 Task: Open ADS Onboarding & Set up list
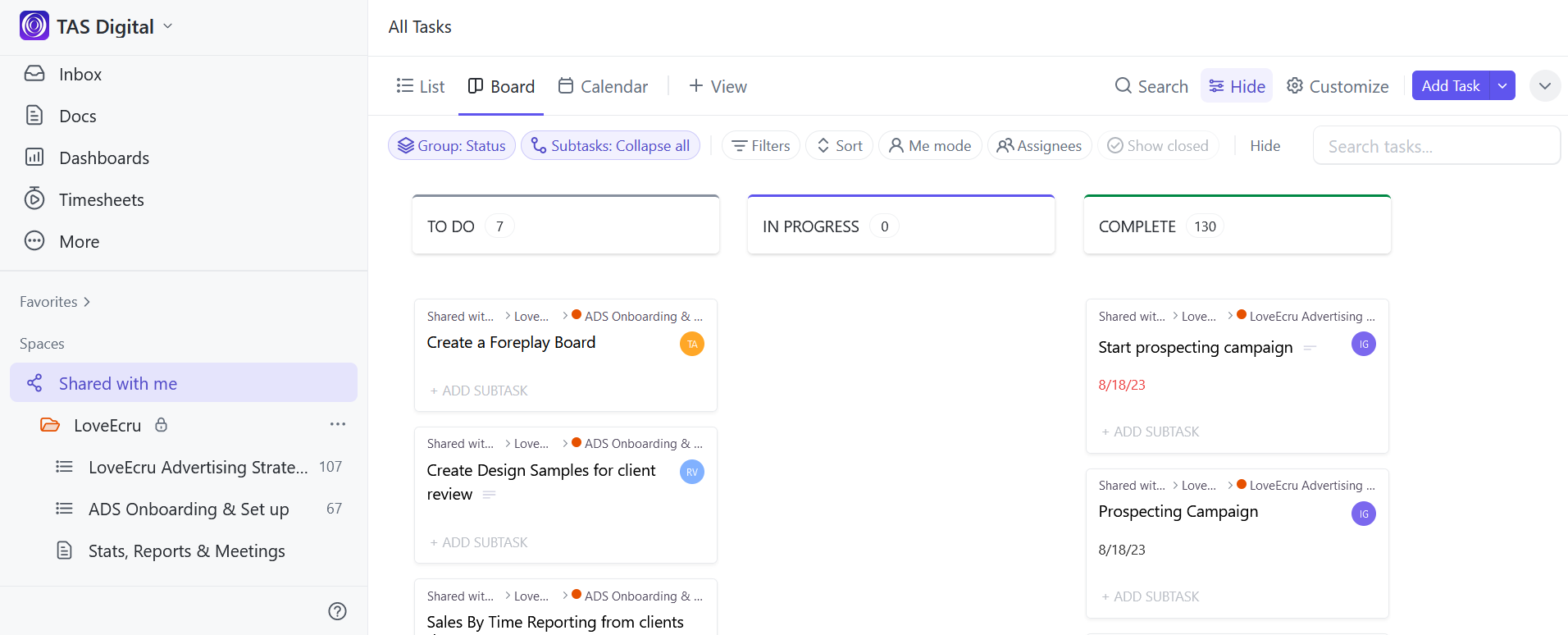coord(189,509)
